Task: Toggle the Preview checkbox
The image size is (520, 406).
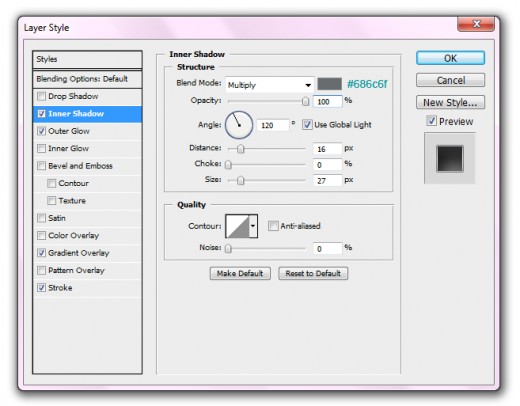Action: pos(431,121)
